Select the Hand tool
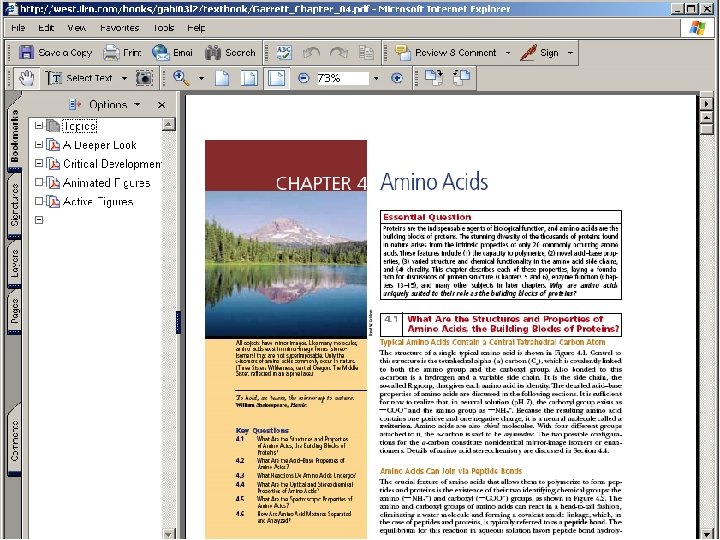The height and width of the screenshot is (540, 720). [x=27, y=79]
